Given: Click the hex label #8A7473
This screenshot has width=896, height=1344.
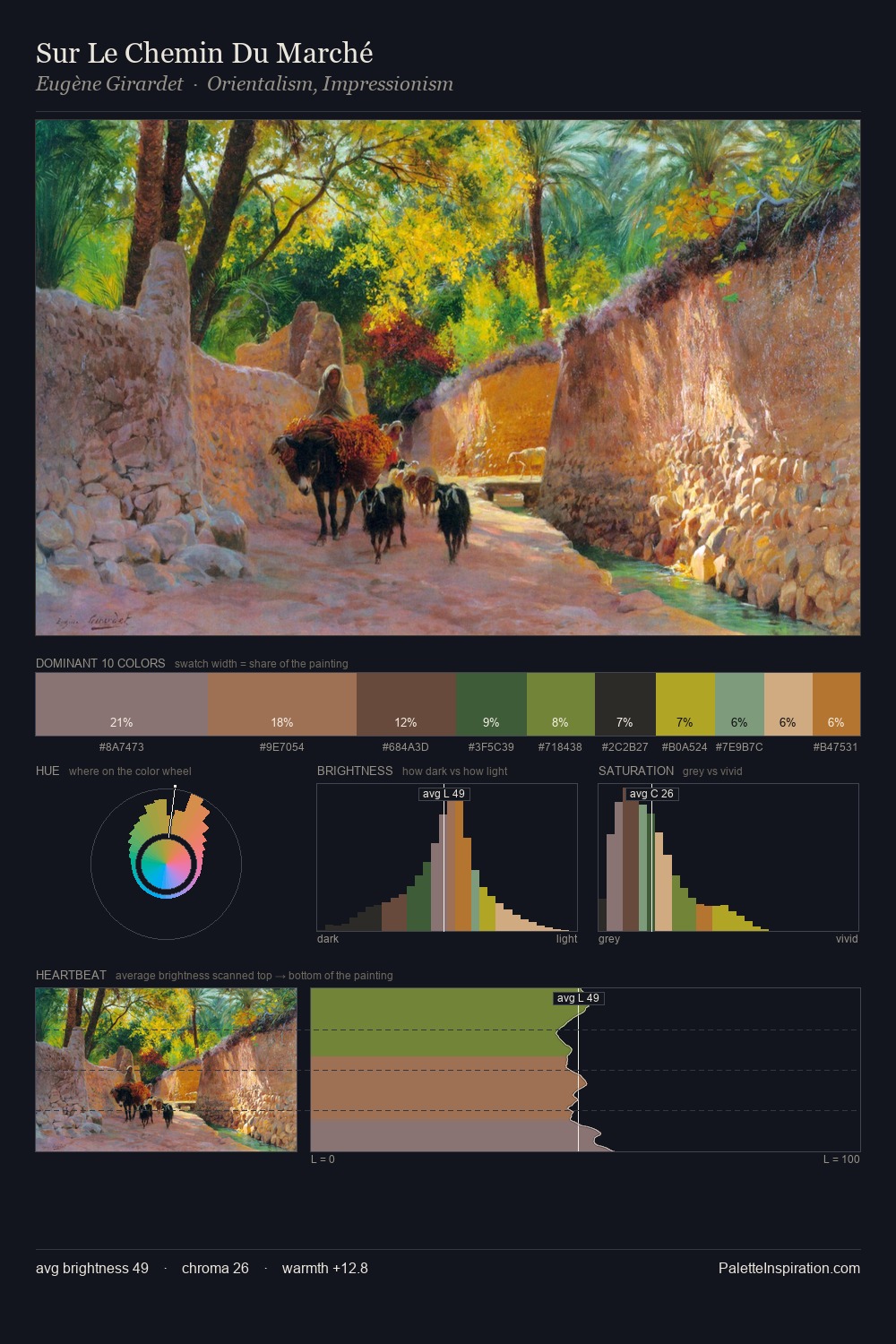Looking at the screenshot, I should (122, 746).
